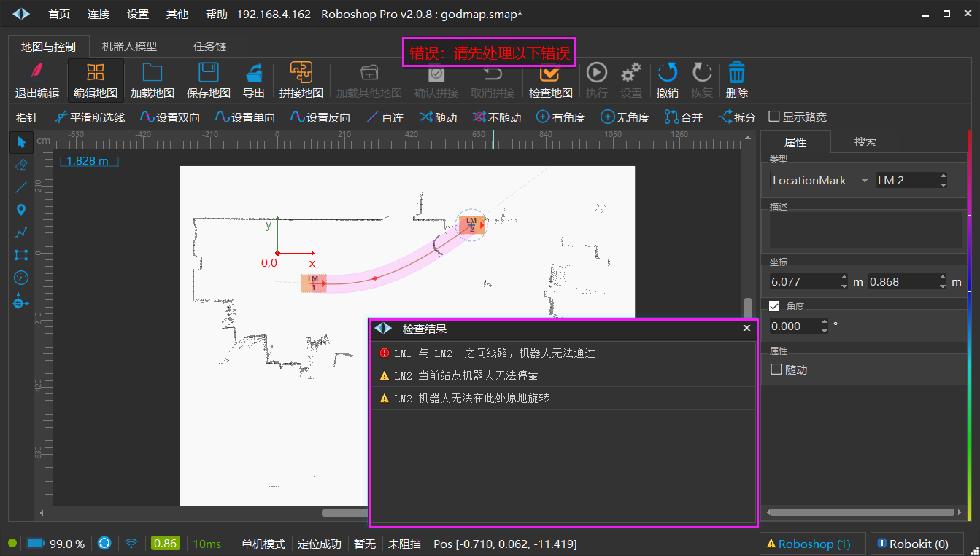Open the 其他 (other) menu
The image size is (980, 556).
[177, 14]
